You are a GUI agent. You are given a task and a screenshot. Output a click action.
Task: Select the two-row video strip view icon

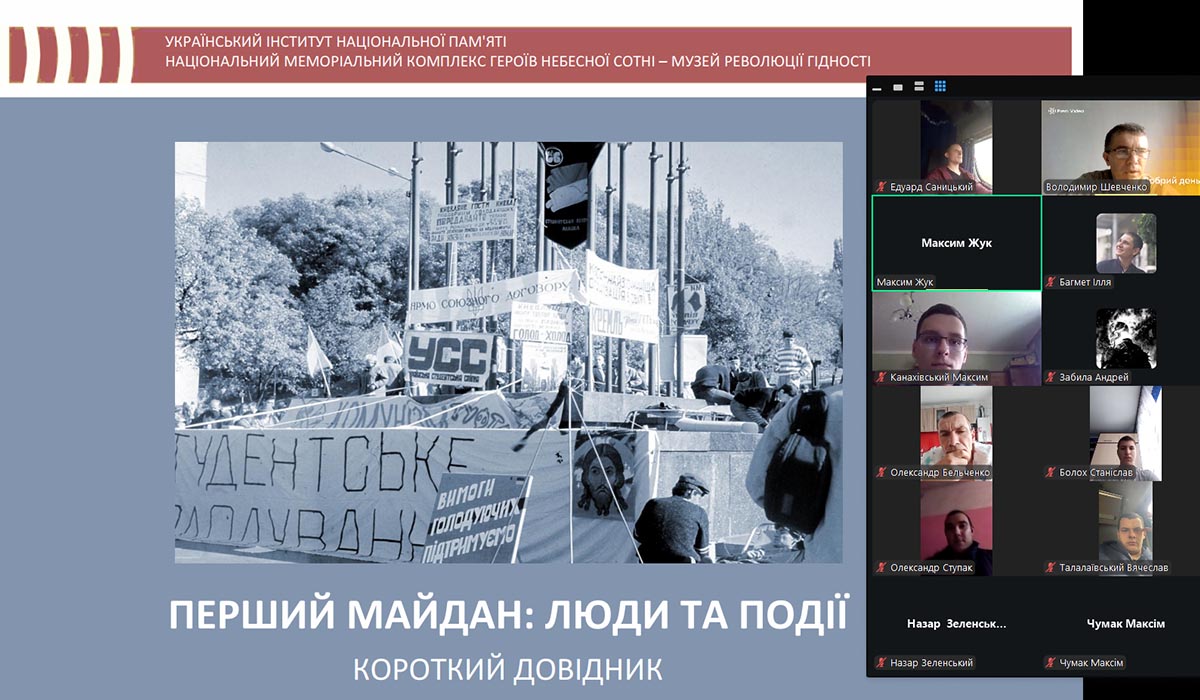click(x=919, y=87)
